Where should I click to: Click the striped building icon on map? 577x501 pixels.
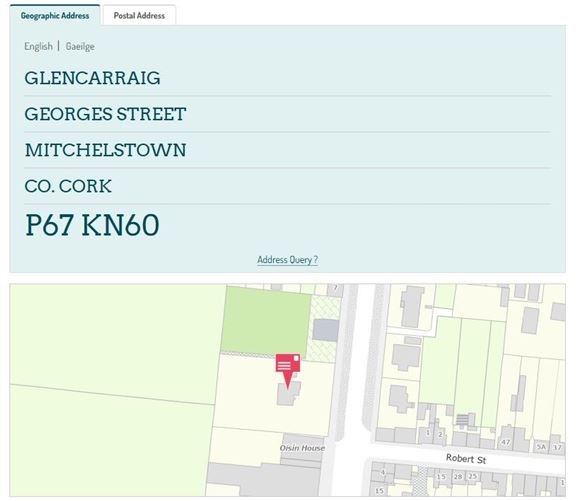coord(463,420)
